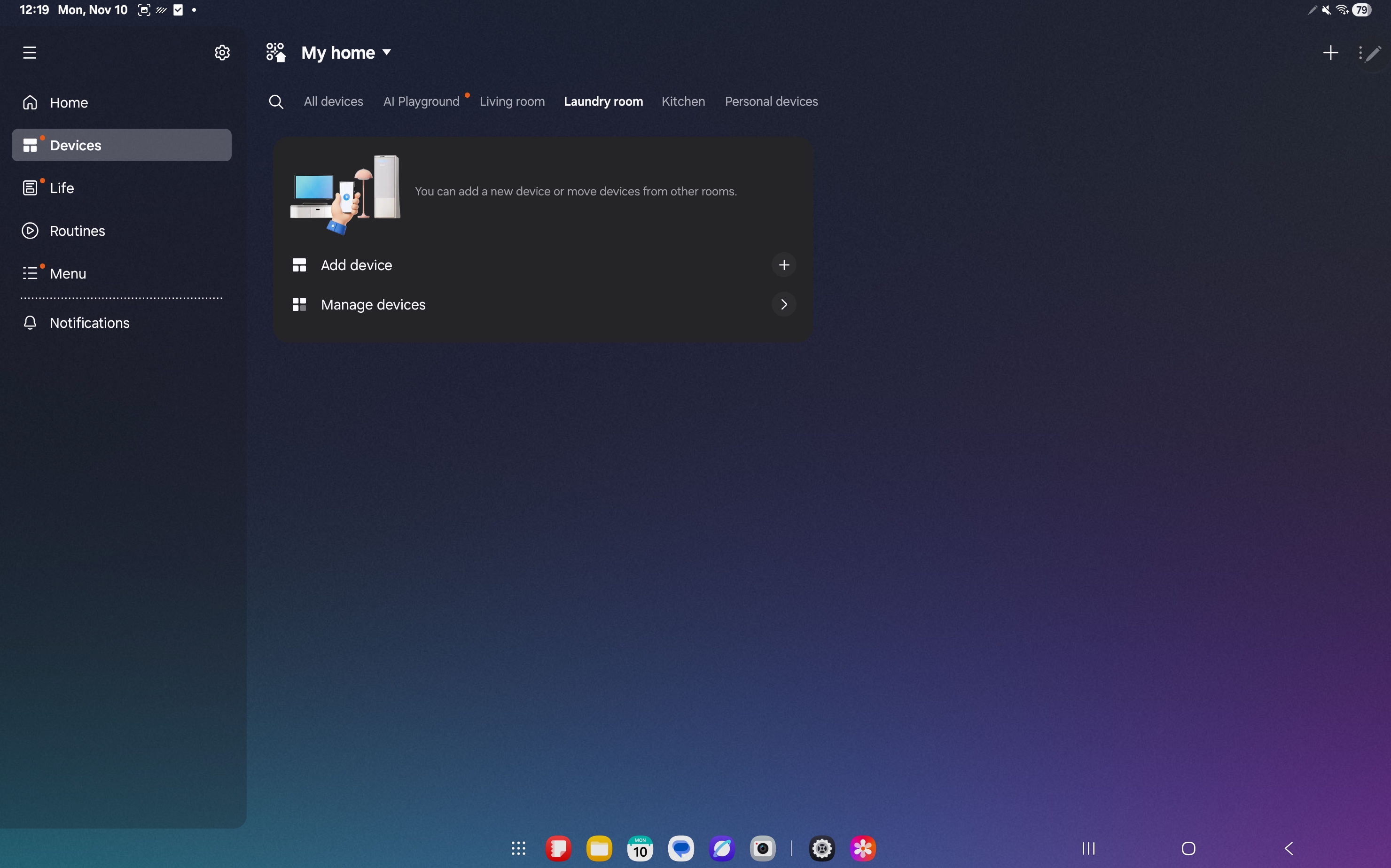
Task: Click plus button beside Add device
Action: (x=783, y=265)
